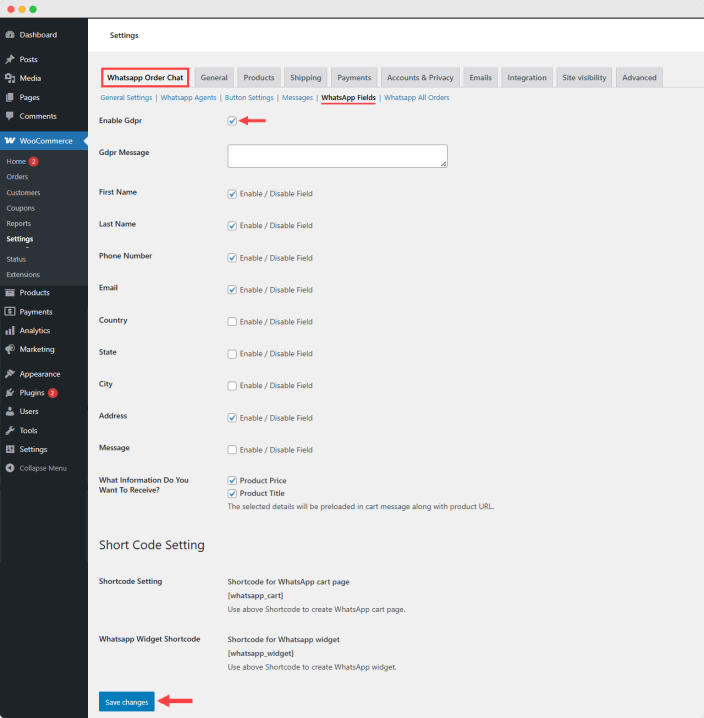Click the WooCommerce logo icon
Viewport: 704px width, 718px height.
(10, 141)
